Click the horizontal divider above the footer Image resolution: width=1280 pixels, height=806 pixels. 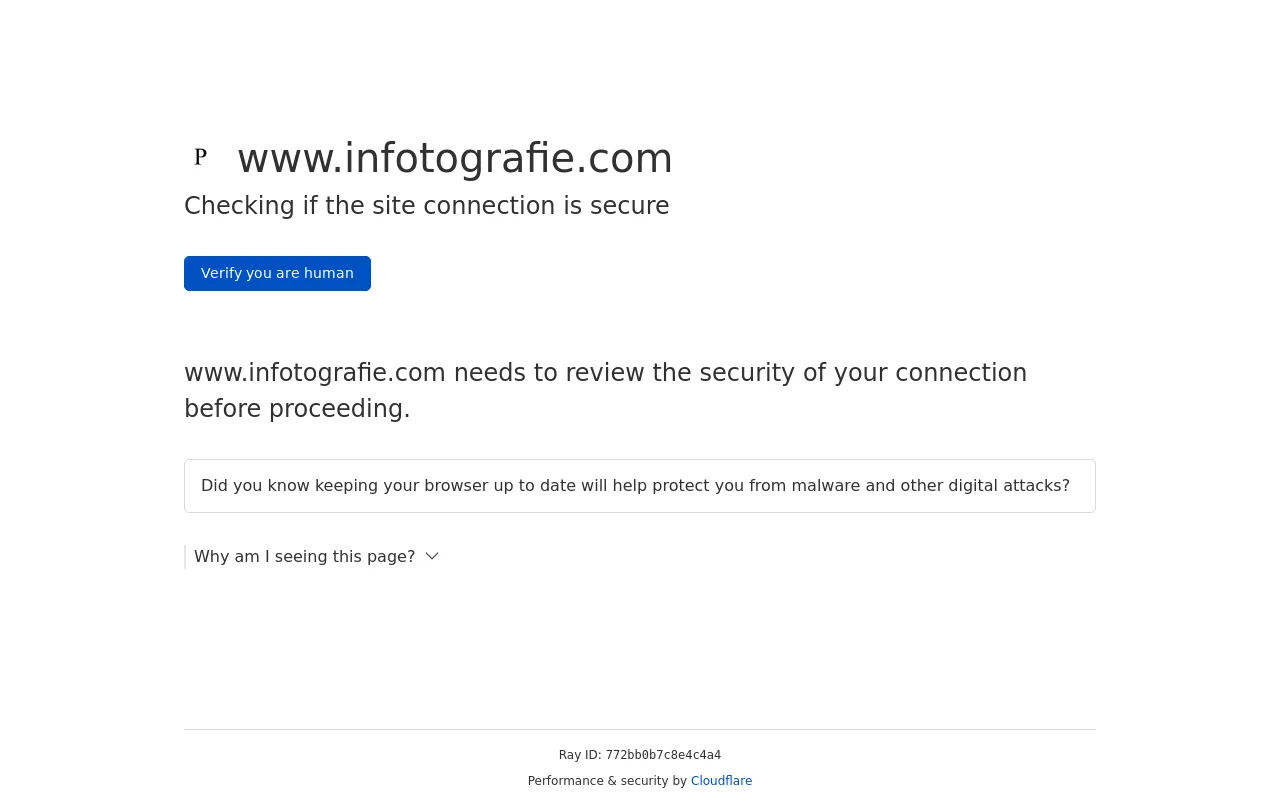[x=640, y=729]
